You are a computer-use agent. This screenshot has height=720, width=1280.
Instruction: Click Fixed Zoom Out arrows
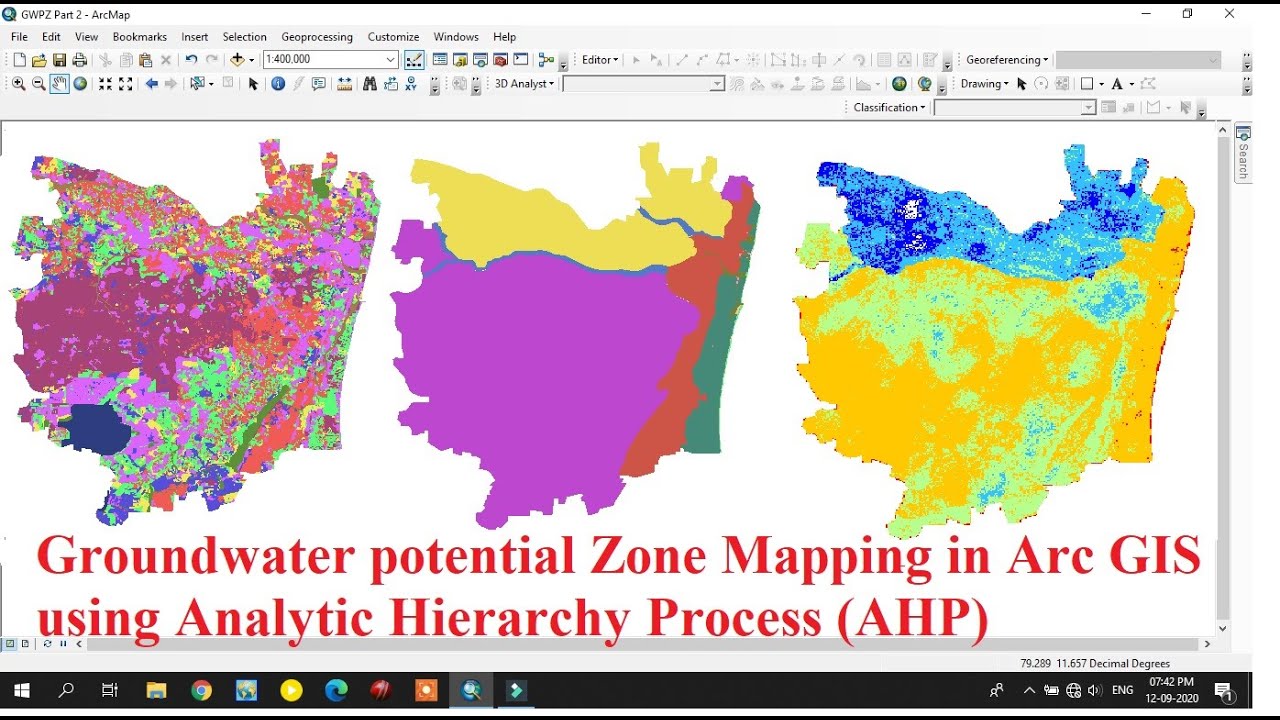coord(126,84)
